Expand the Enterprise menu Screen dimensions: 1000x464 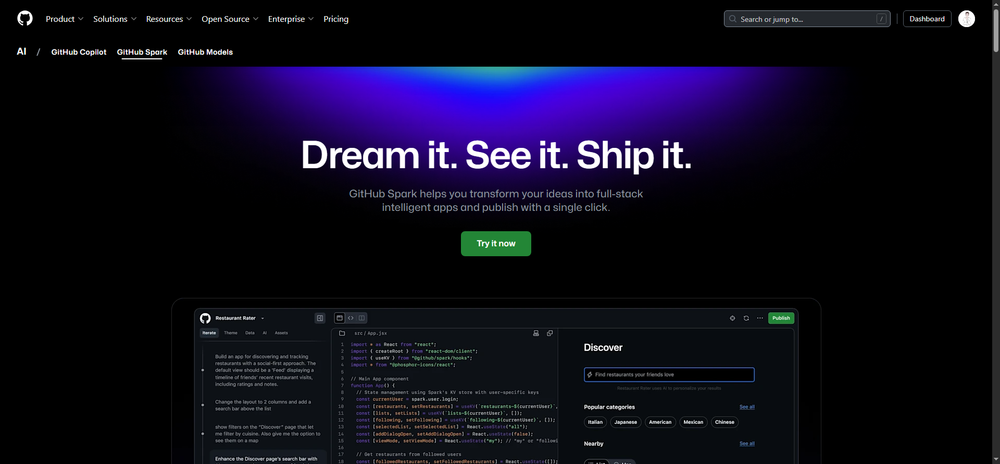(291, 19)
